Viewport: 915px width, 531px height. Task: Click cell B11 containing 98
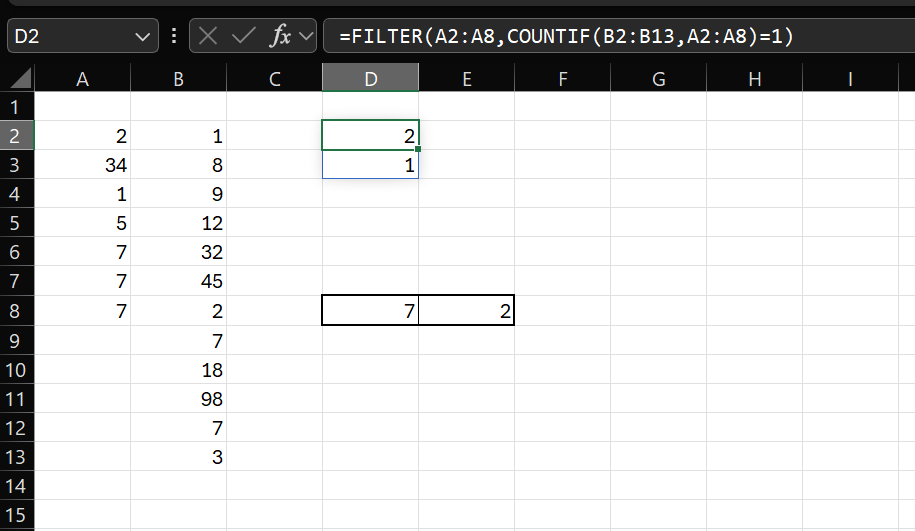[x=179, y=399]
